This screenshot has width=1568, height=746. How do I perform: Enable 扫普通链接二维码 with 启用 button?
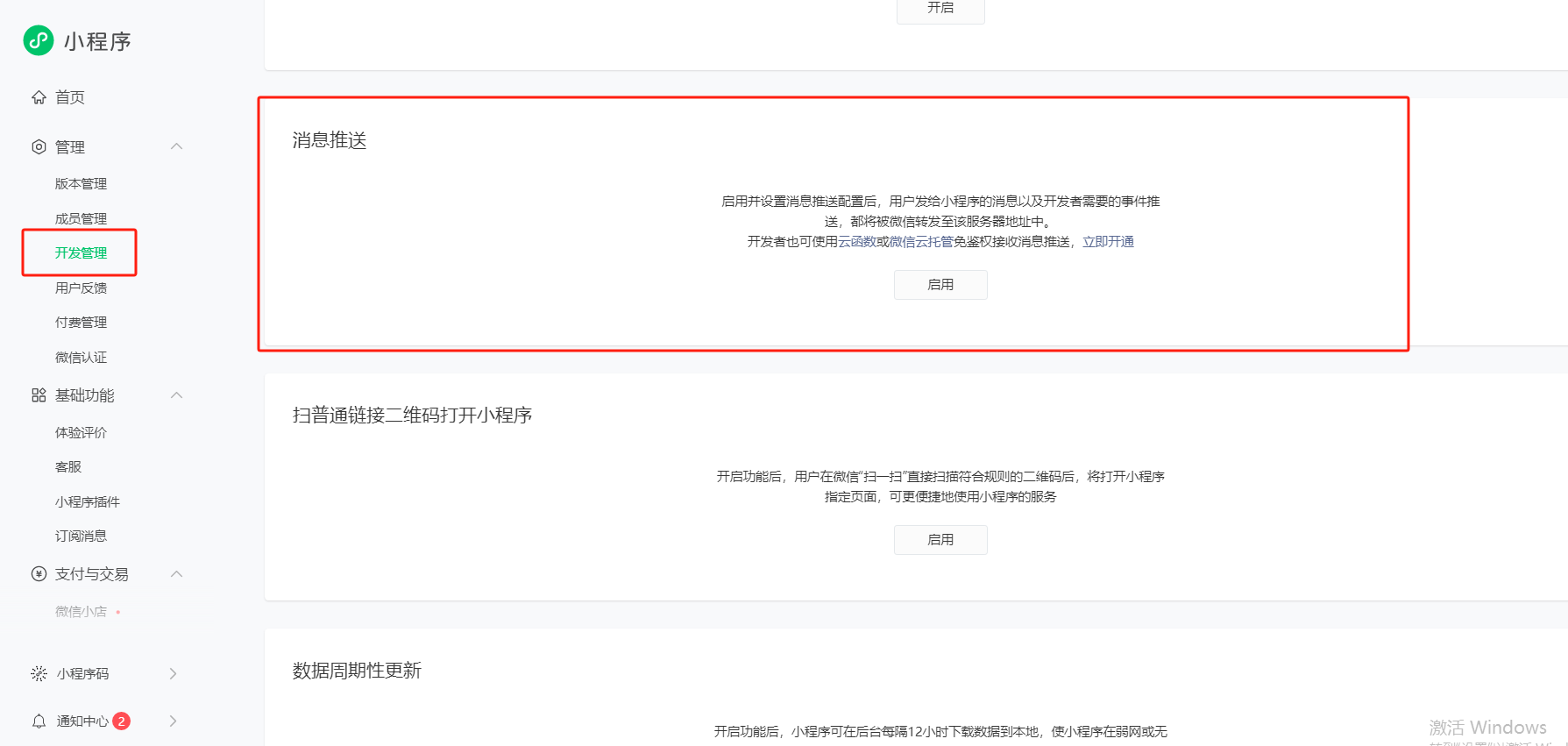[x=940, y=540]
